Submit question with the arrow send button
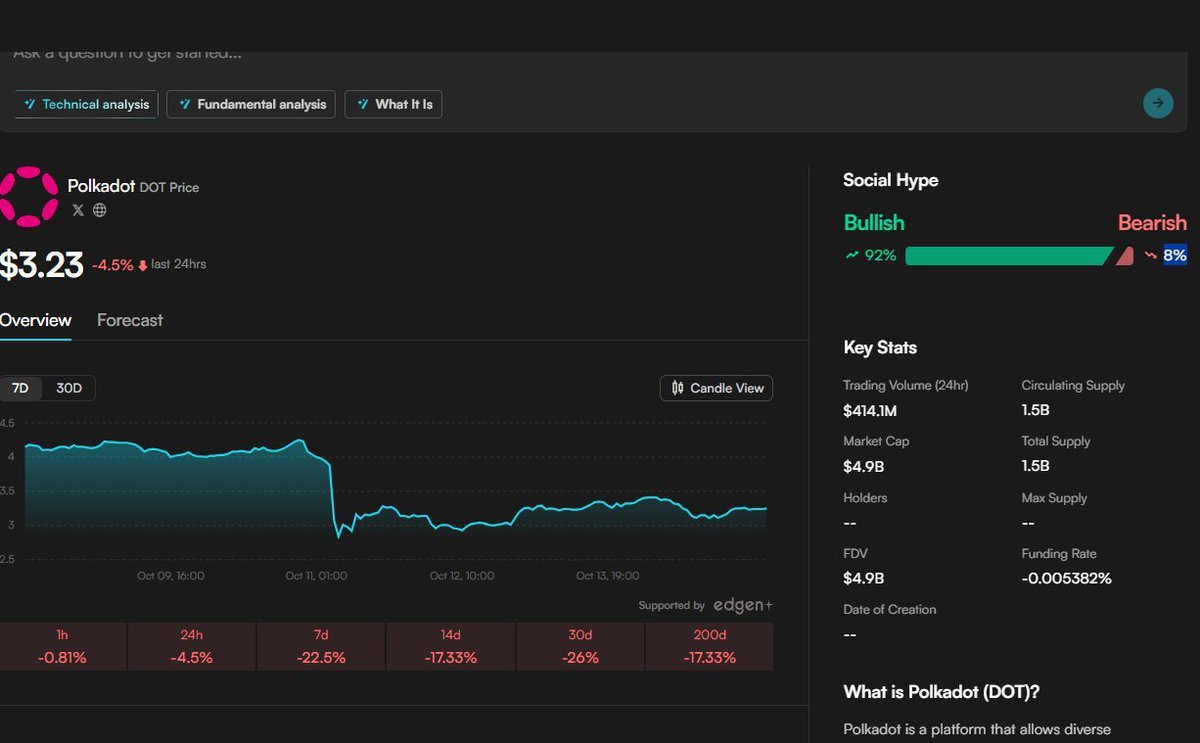The width and height of the screenshot is (1200, 743). (x=1158, y=102)
